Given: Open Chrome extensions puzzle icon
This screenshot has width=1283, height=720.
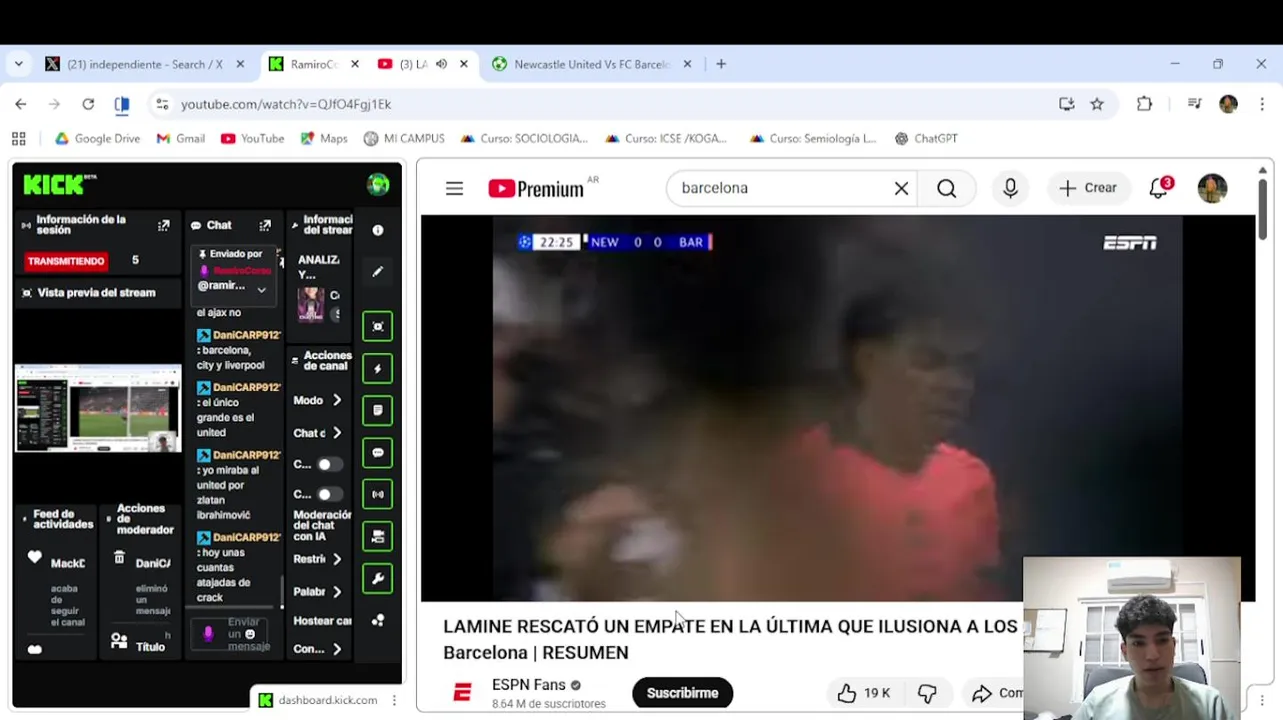Looking at the screenshot, I should (1145, 104).
